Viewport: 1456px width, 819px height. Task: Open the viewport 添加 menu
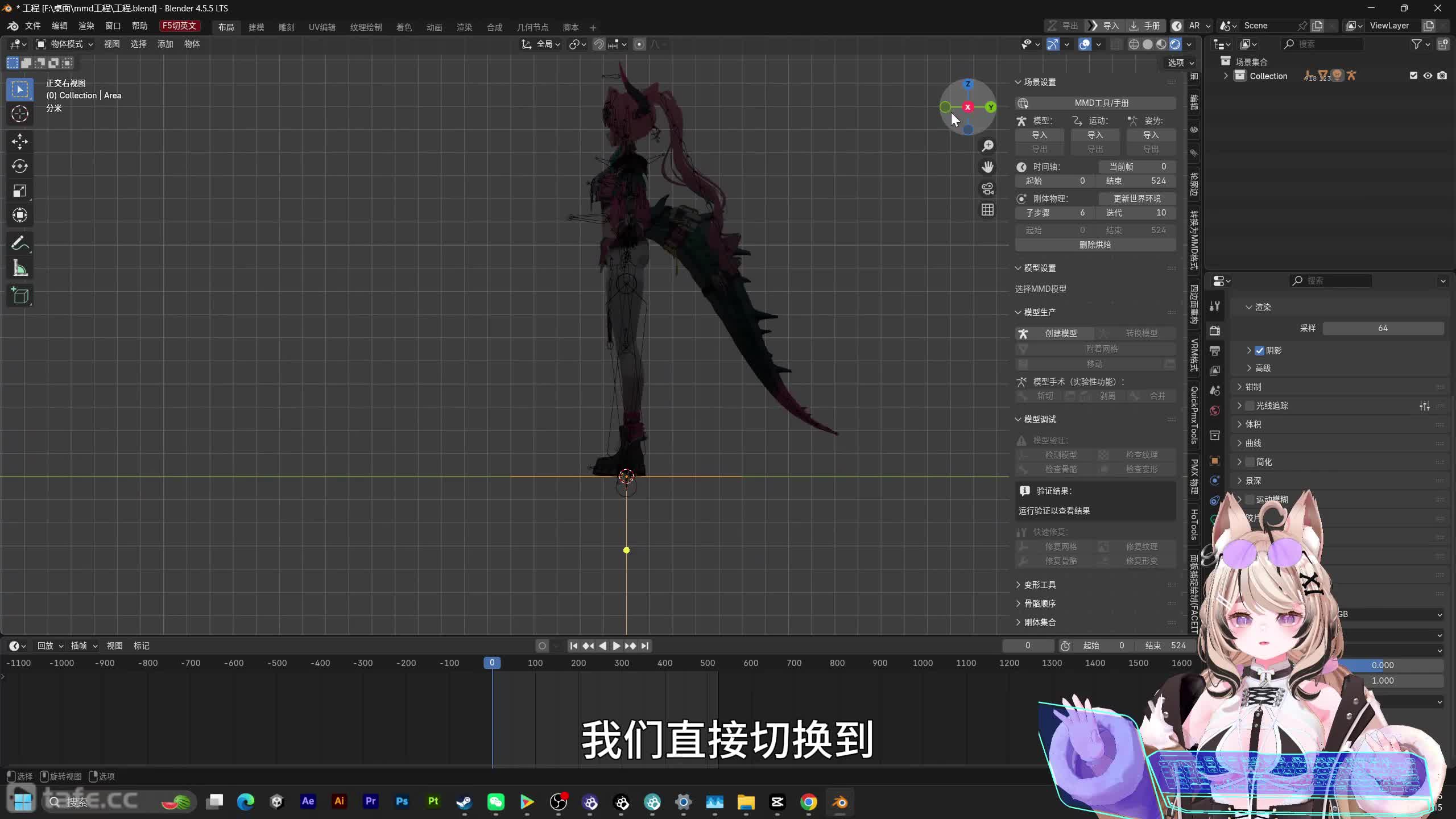point(165,44)
